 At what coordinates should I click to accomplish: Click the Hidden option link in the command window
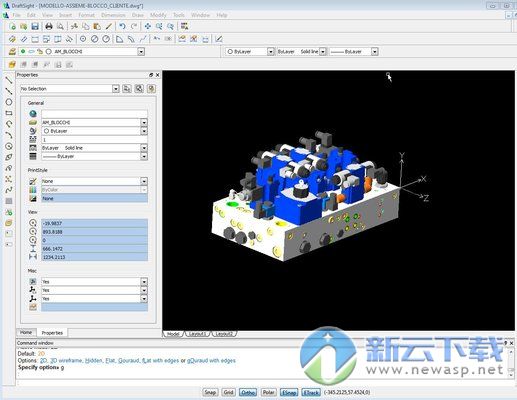[x=94, y=361]
